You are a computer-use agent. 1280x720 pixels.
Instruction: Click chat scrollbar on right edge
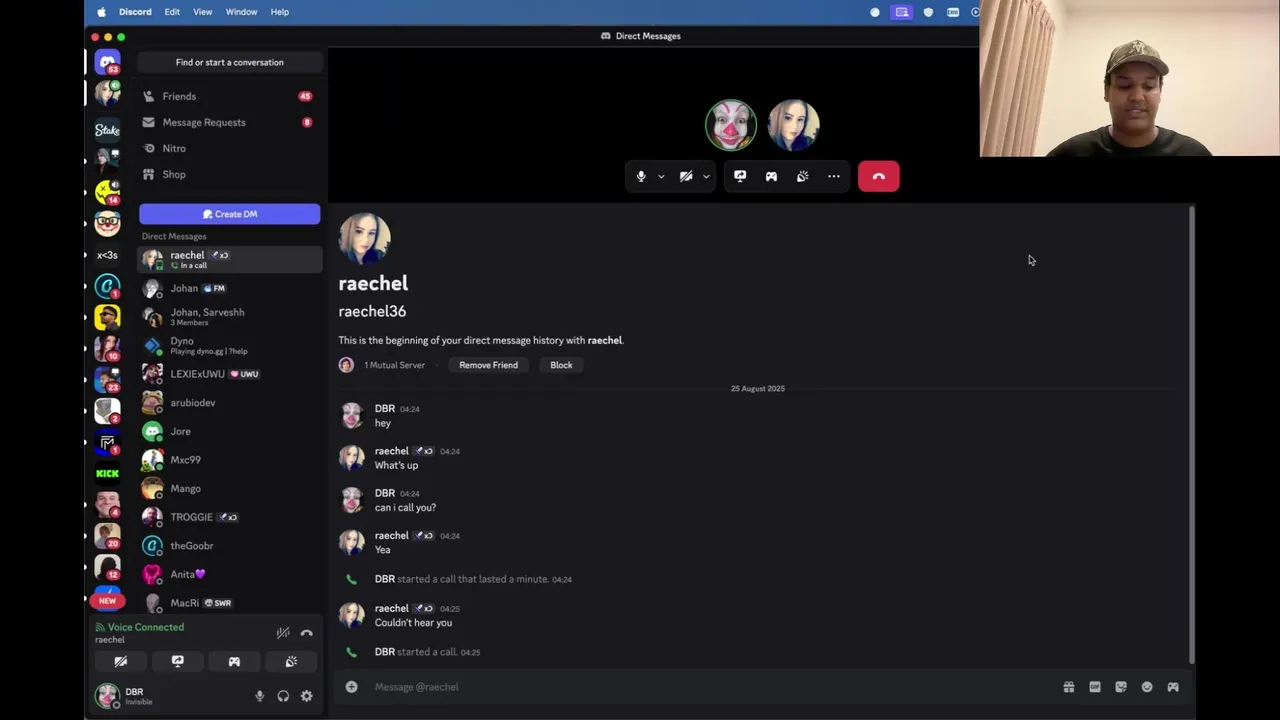point(1191,435)
